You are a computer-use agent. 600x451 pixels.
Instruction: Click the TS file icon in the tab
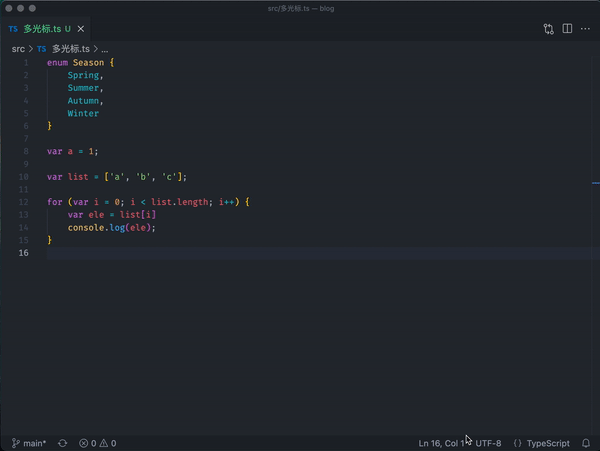point(13,29)
